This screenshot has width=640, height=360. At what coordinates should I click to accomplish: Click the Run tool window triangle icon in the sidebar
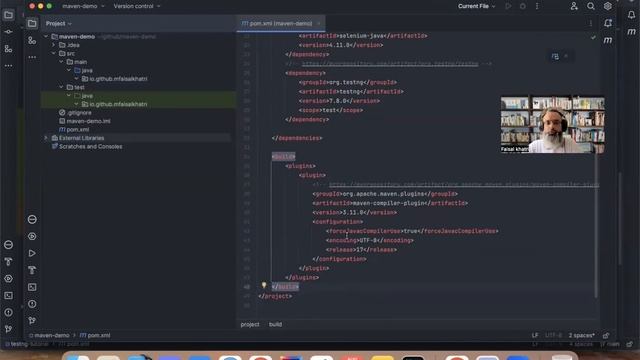(32, 253)
